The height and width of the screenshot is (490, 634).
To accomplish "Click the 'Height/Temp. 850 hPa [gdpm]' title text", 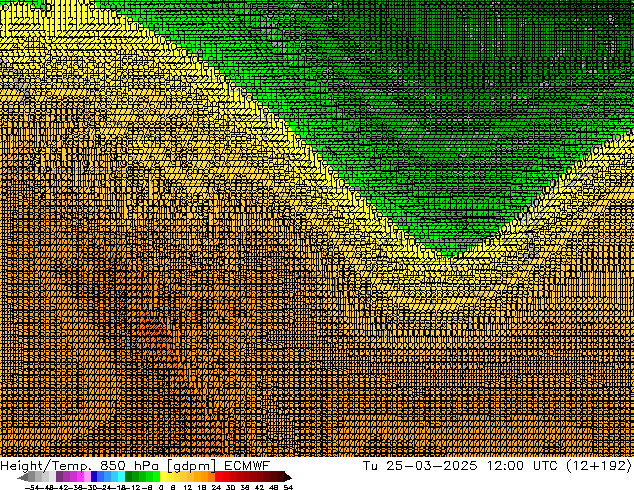I will point(108,467).
